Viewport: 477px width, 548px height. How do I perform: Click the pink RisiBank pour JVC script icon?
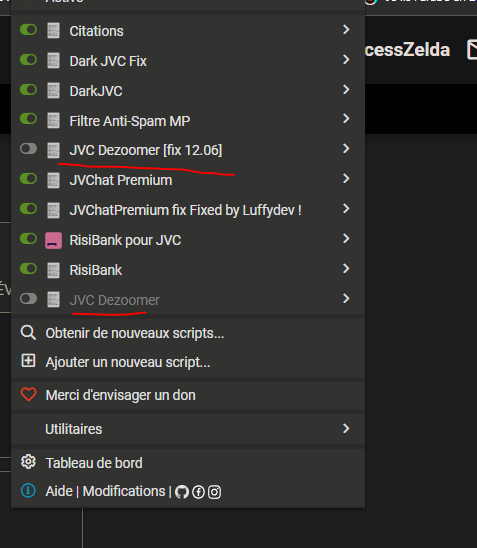(53, 240)
